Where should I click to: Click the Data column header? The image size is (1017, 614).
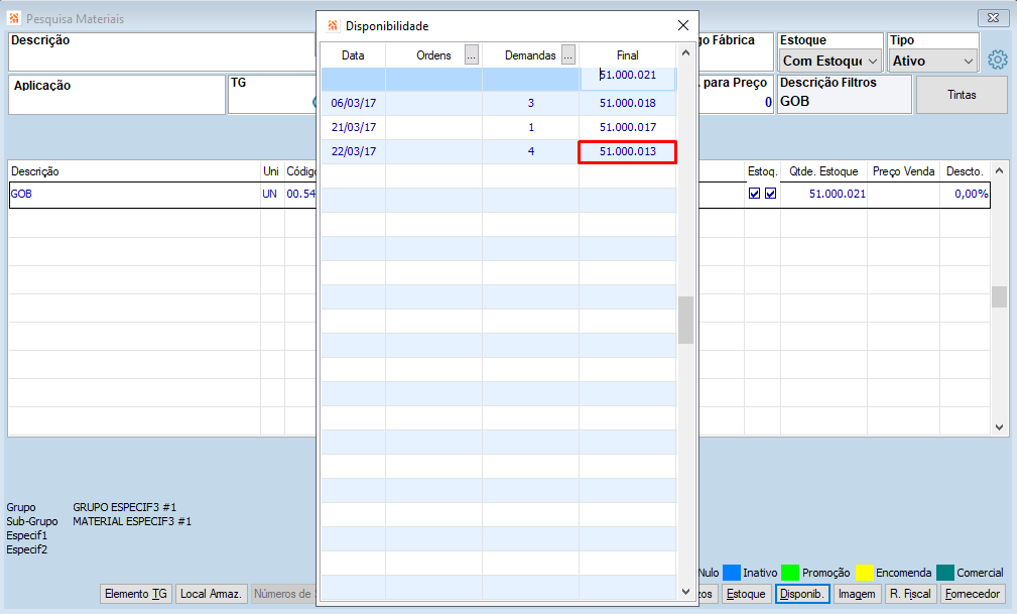coord(353,55)
